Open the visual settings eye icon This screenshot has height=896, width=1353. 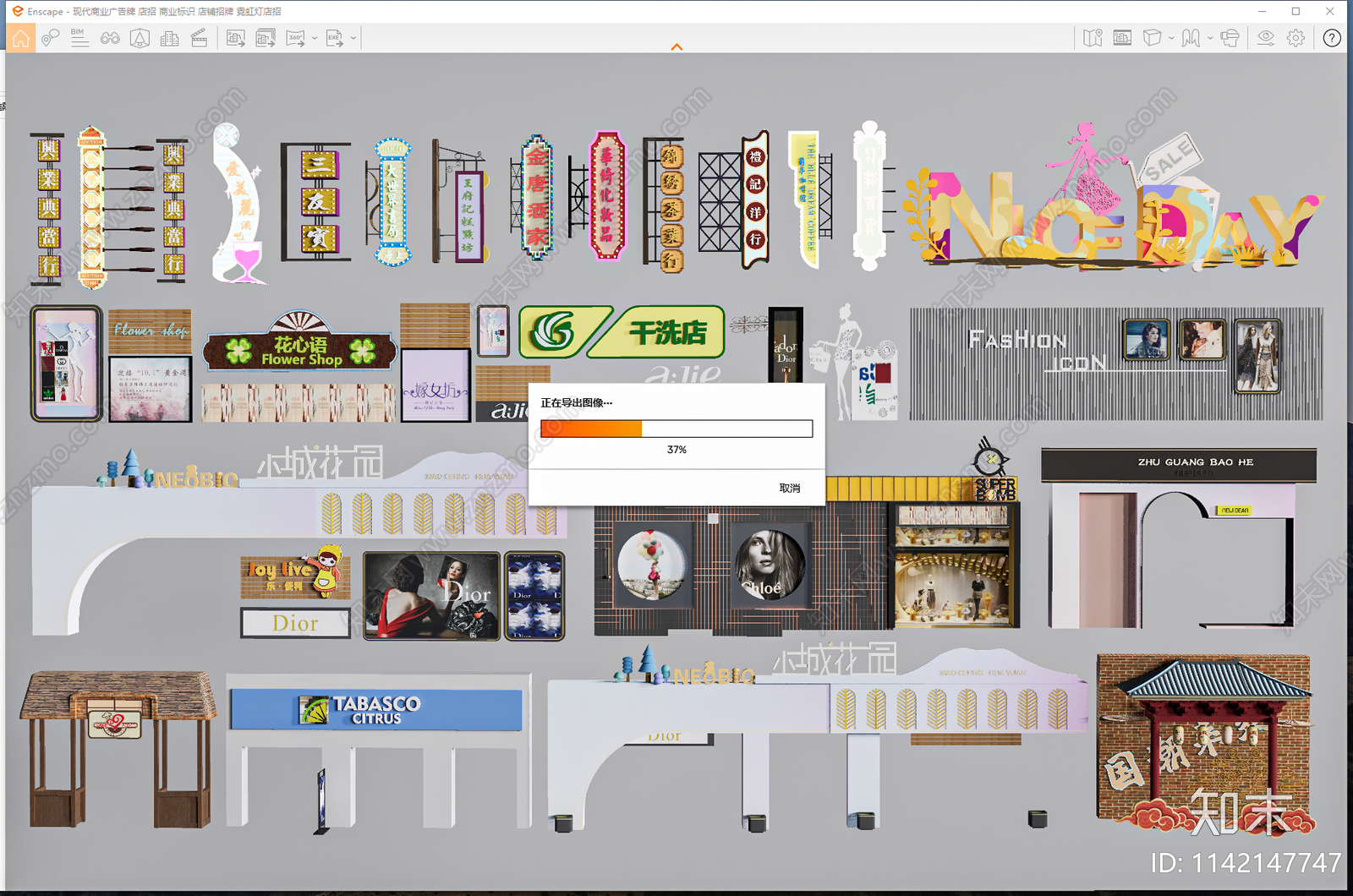pos(1266,38)
